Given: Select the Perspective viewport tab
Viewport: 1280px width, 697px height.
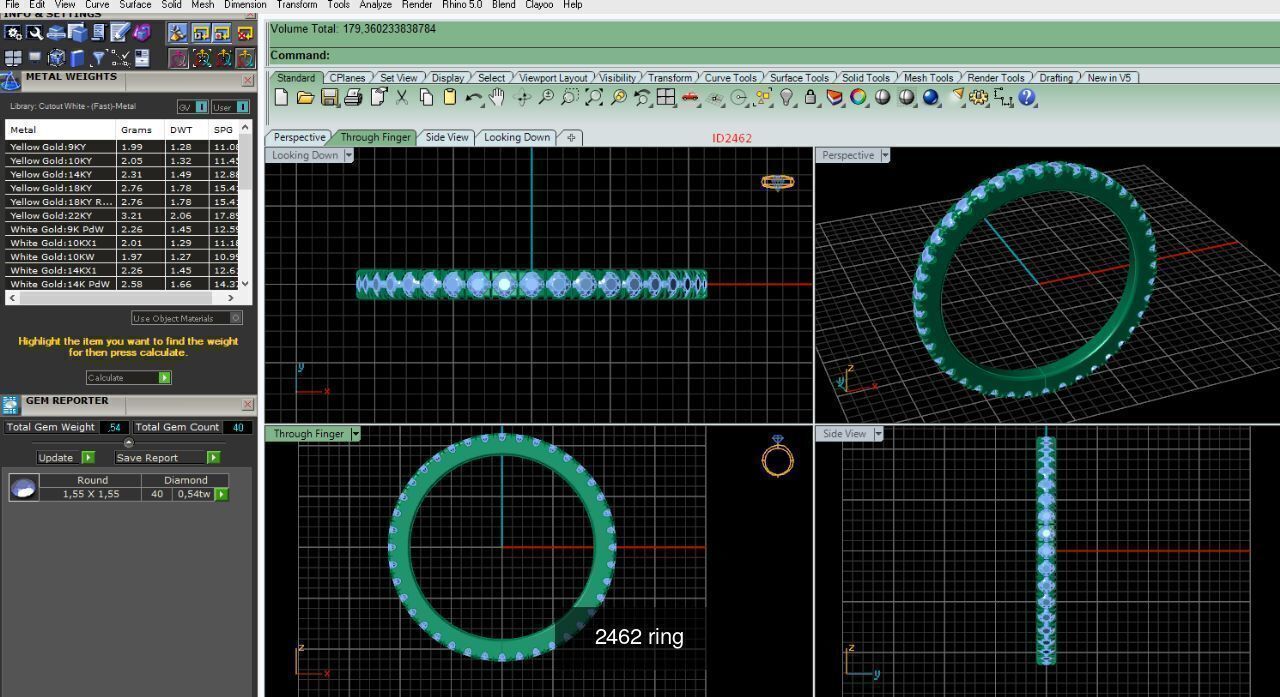Looking at the screenshot, I should point(299,137).
